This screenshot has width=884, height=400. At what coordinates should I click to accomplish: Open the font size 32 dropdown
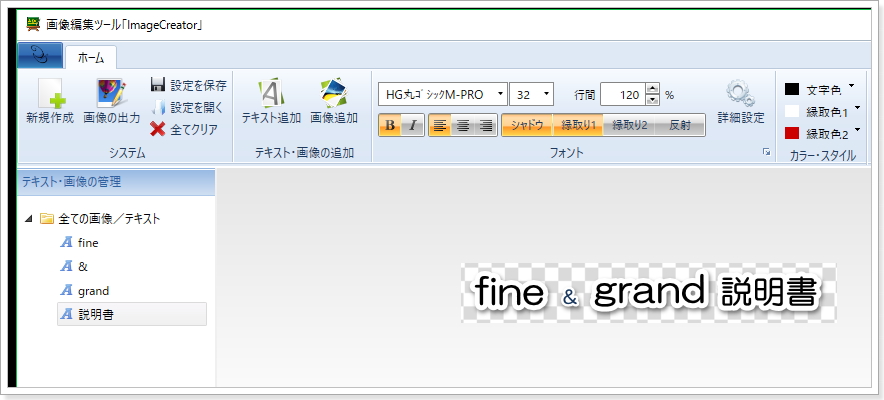pos(546,95)
